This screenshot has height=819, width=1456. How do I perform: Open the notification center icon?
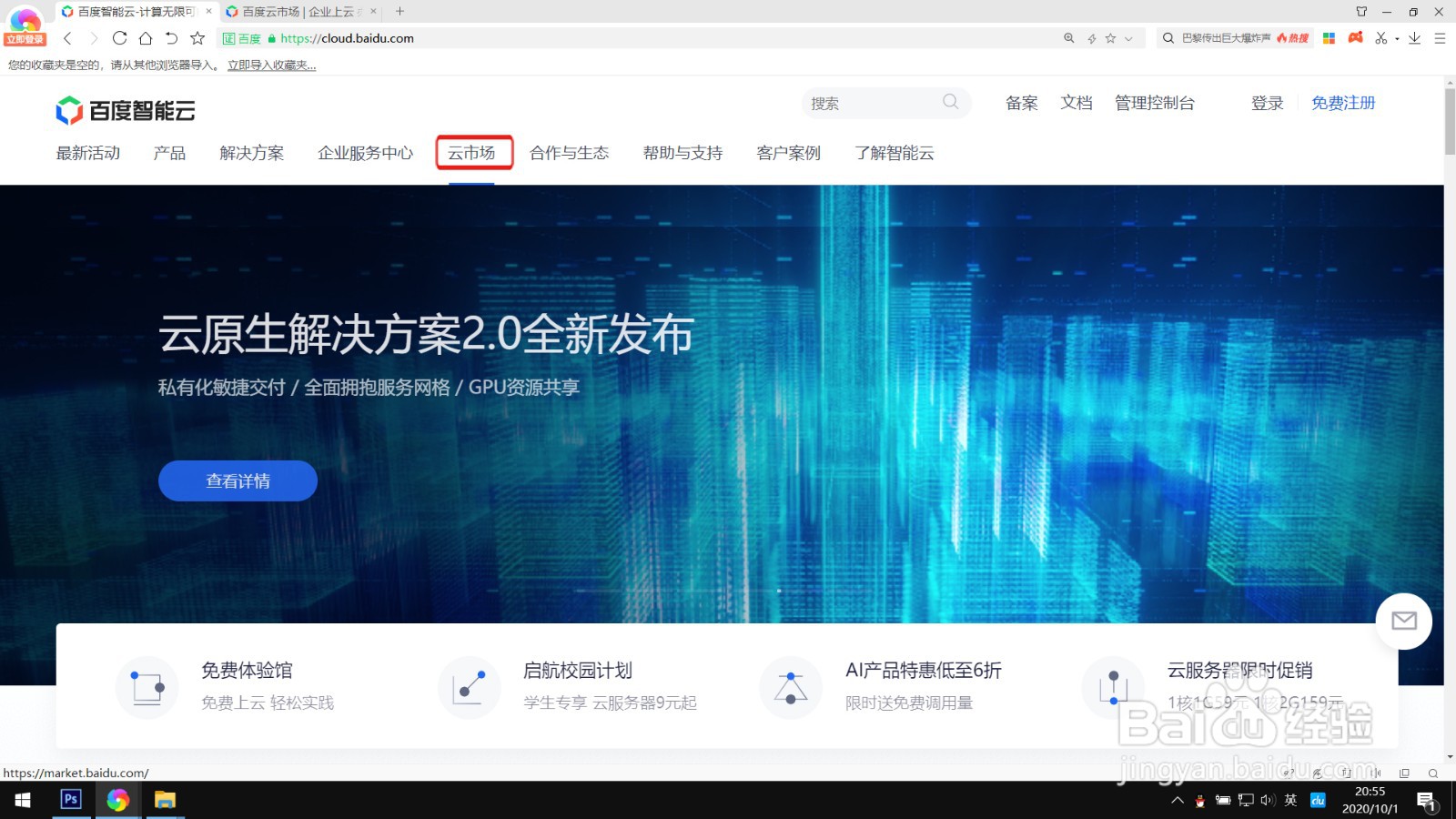point(1426,801)
